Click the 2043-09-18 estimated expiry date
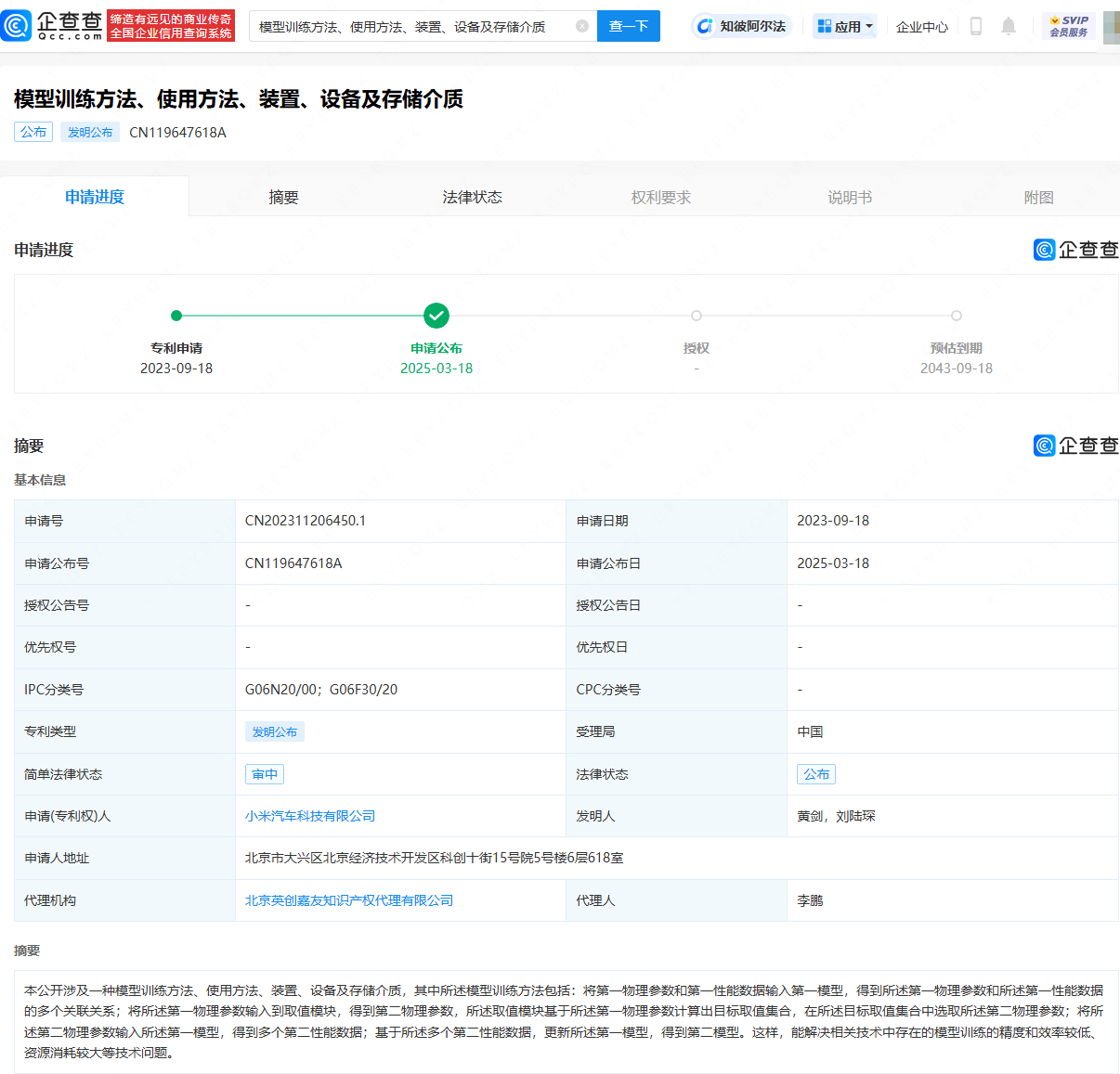Screen dimensions: 1120x1074 pos(957,369)
